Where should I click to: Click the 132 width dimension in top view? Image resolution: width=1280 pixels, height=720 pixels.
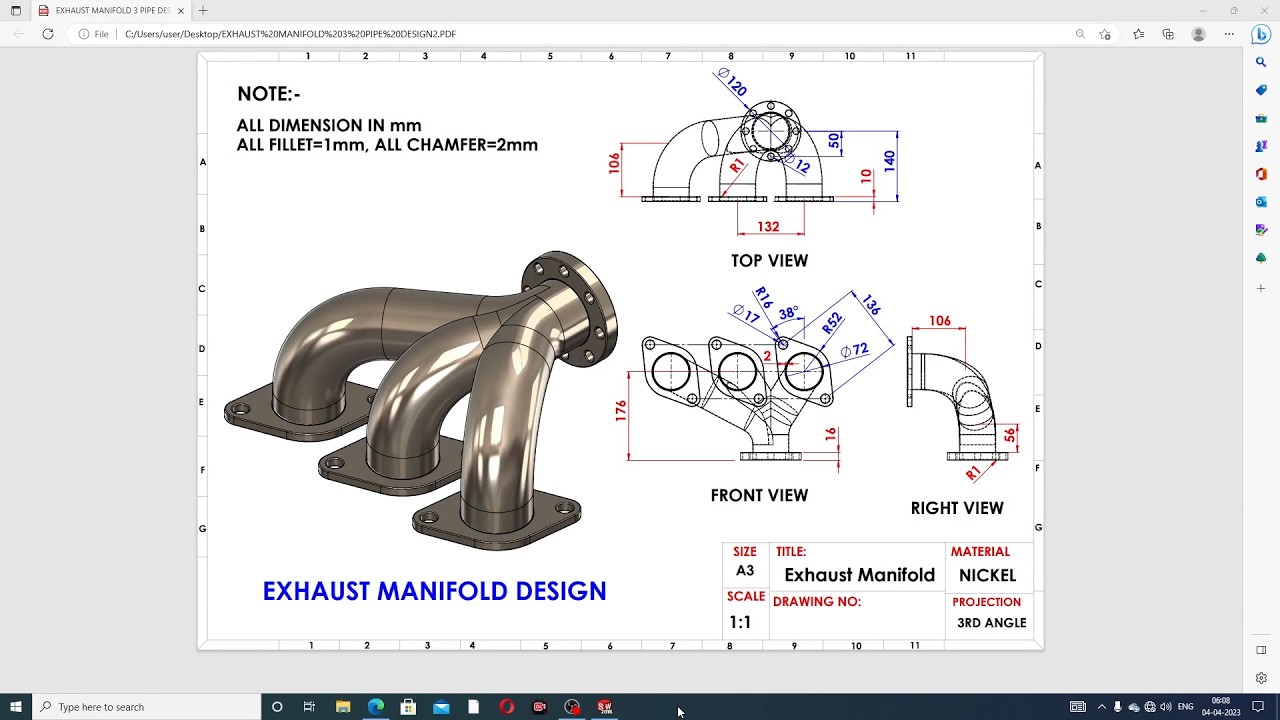pos(768,227)
